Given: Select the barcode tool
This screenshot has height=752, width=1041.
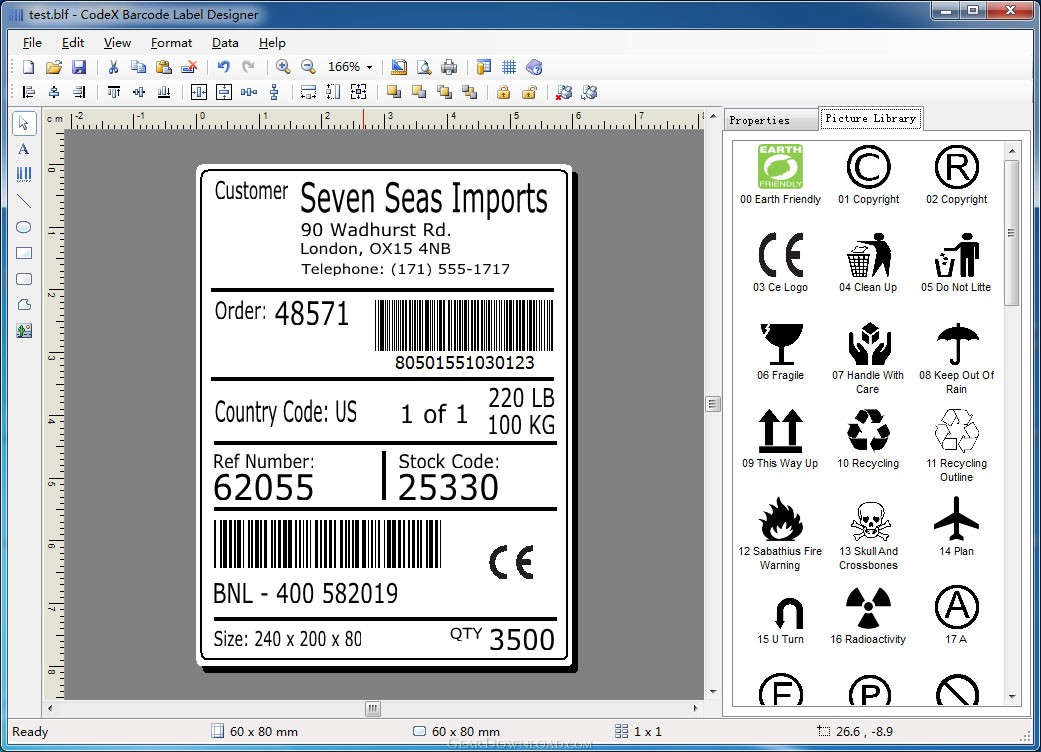Looking at the screenshot, I should (x=24, y=175).
